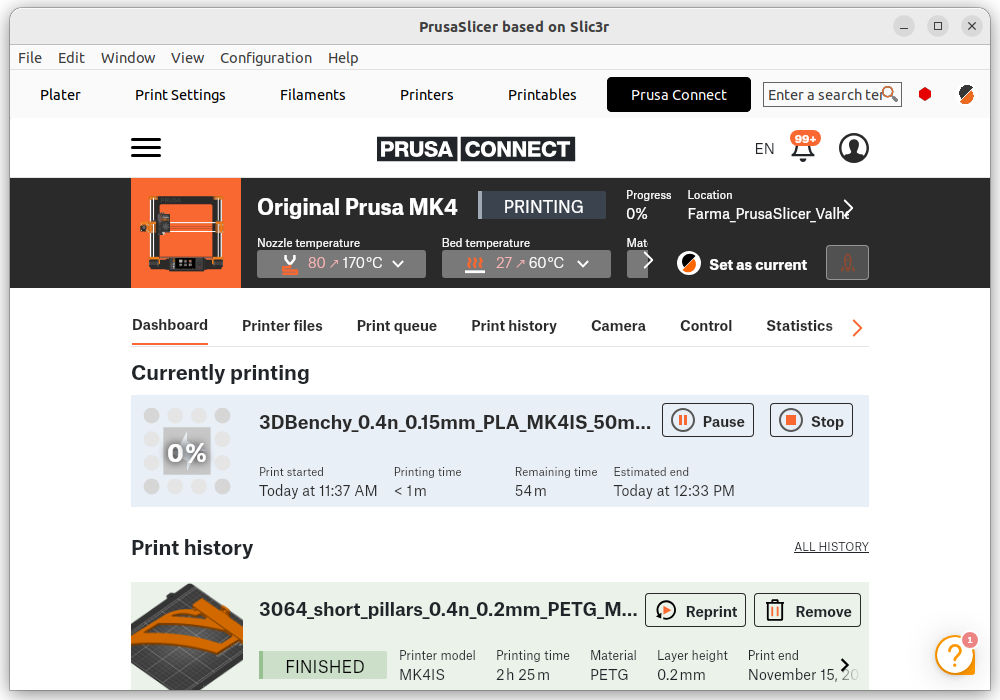Click the reprint circular arrow icon
This screenshot has height=700, width=1000.
[666, 611]
